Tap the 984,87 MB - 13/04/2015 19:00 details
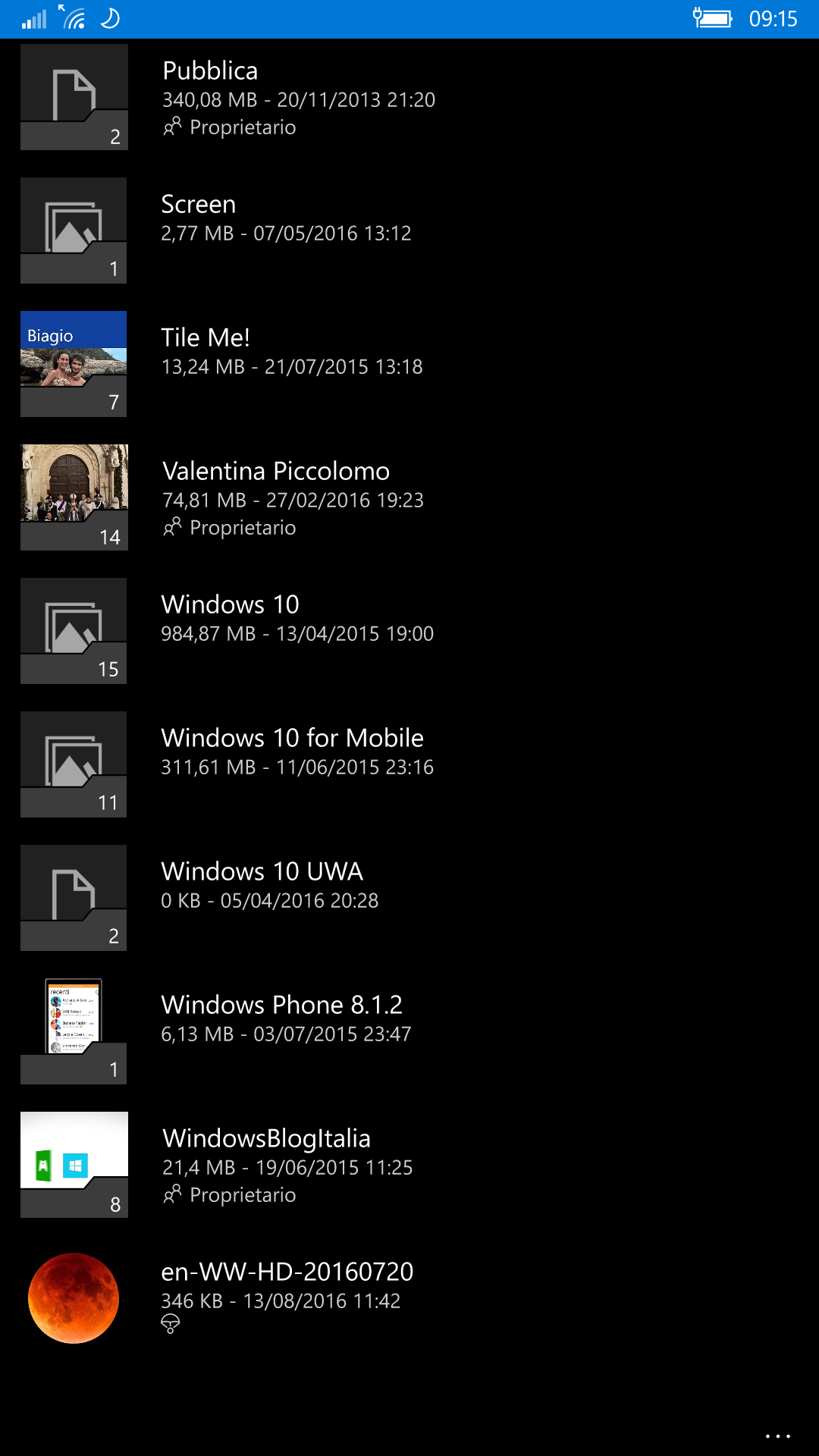 click(297, 634)
